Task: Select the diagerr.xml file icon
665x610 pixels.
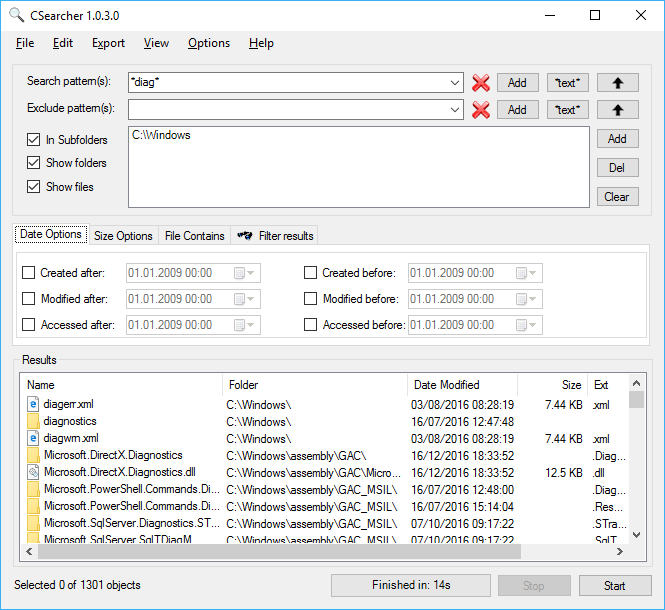Action: pos(33,404)
